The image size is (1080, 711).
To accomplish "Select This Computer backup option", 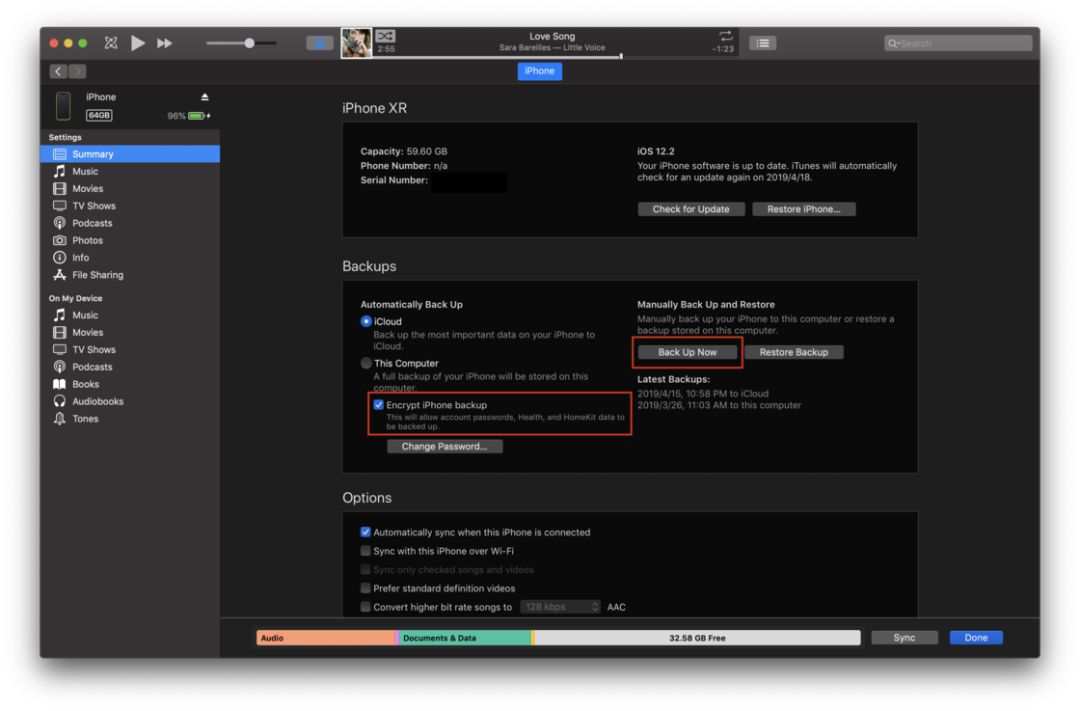I will pyautogui.click(x=366, y=363).
